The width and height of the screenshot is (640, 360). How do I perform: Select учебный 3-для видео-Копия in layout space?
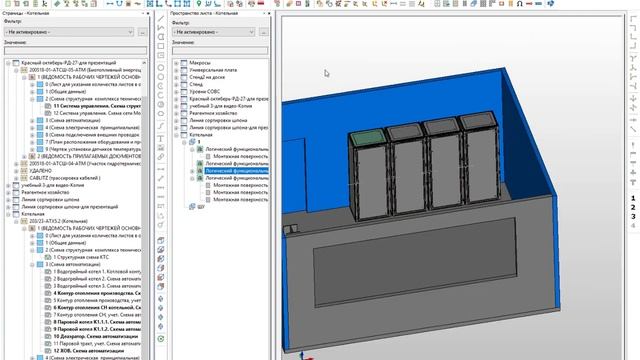click(220, 106)
